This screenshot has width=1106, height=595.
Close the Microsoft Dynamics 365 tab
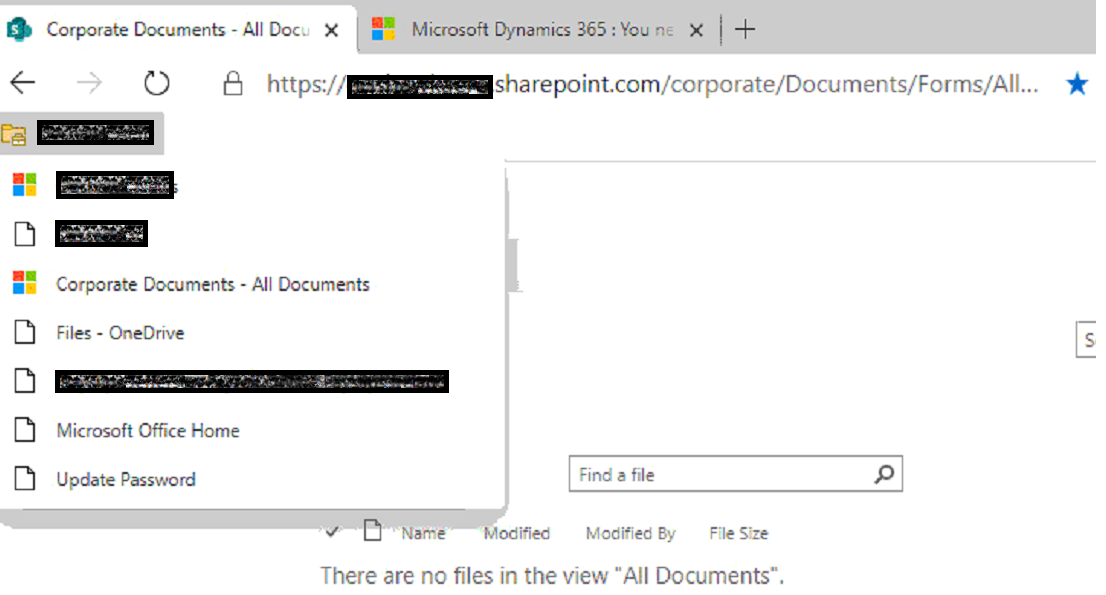click(696, 30)
